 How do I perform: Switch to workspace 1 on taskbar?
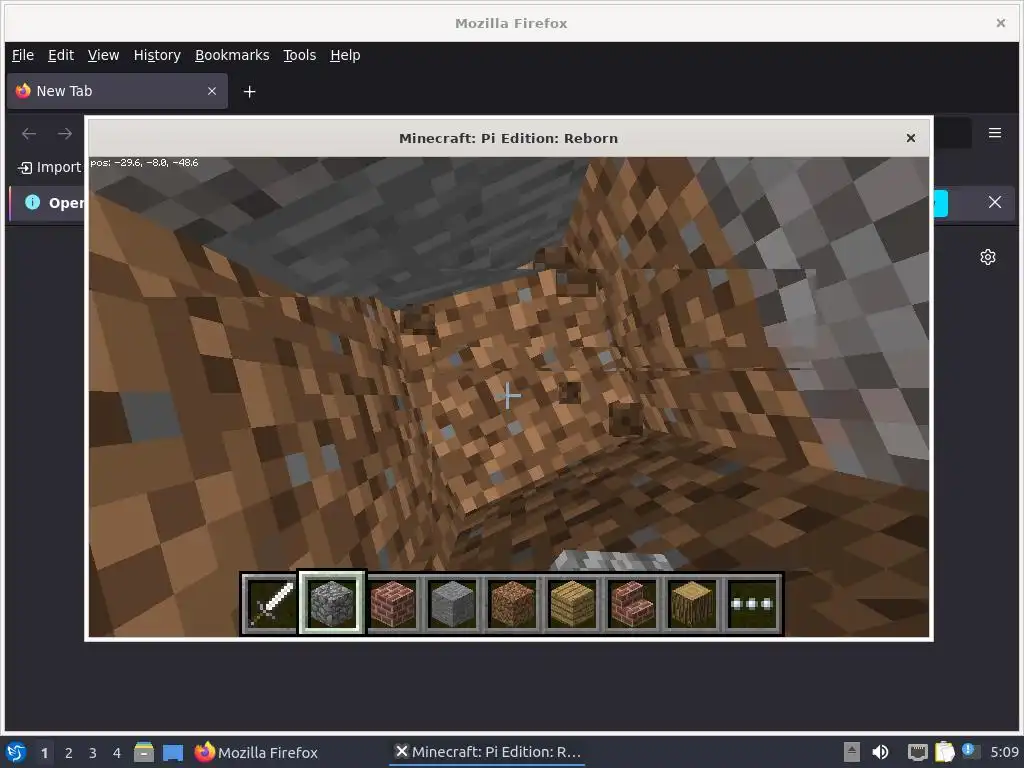[44, 753]
